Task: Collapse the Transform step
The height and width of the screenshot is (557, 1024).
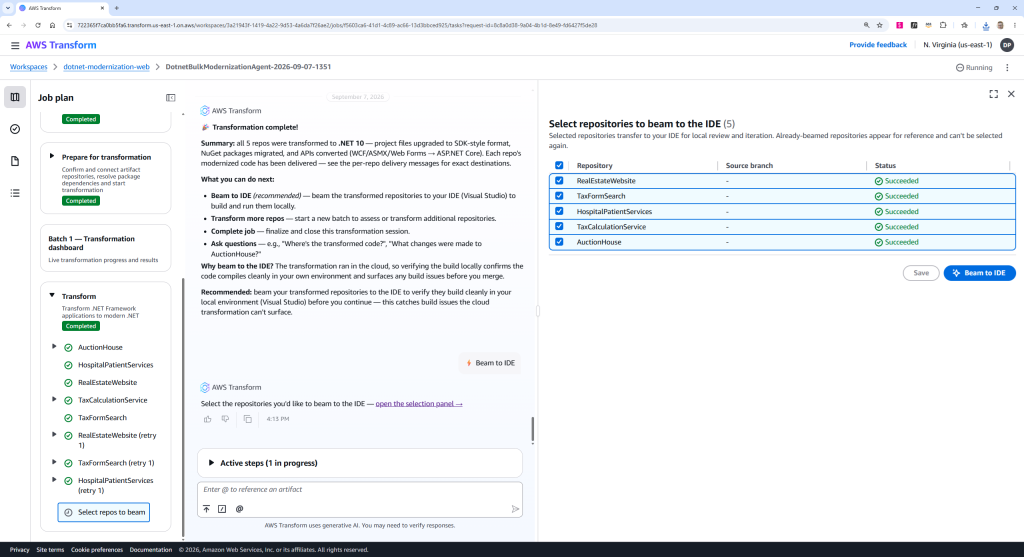Action: pyautogui.click(x=52, y=296)
